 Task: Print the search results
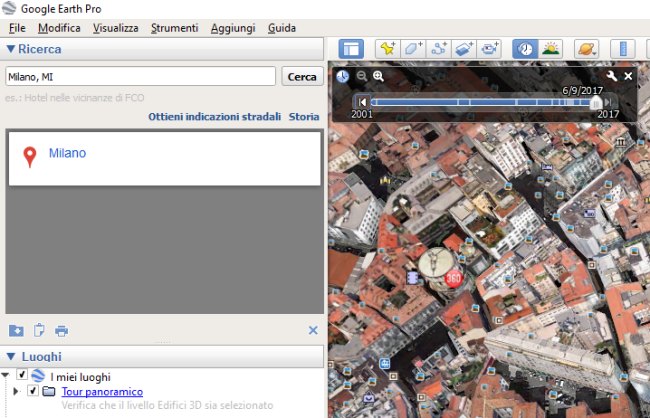pyautogui.click(x=61, y=331)
